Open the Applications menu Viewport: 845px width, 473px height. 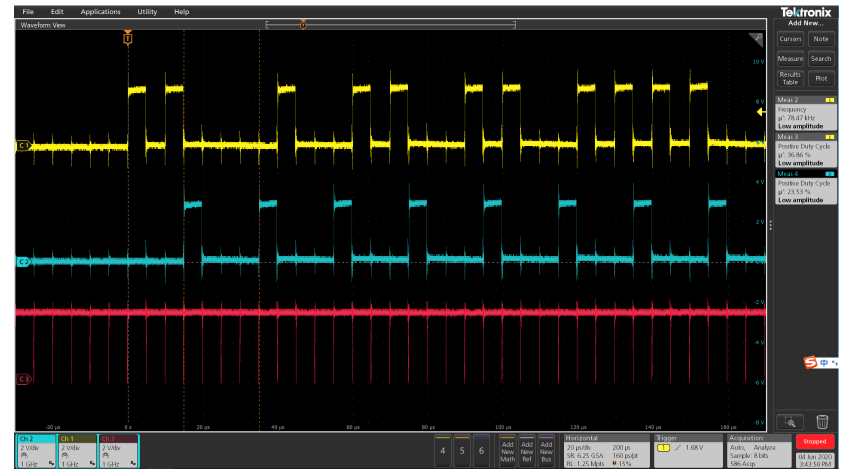point(100,11)
